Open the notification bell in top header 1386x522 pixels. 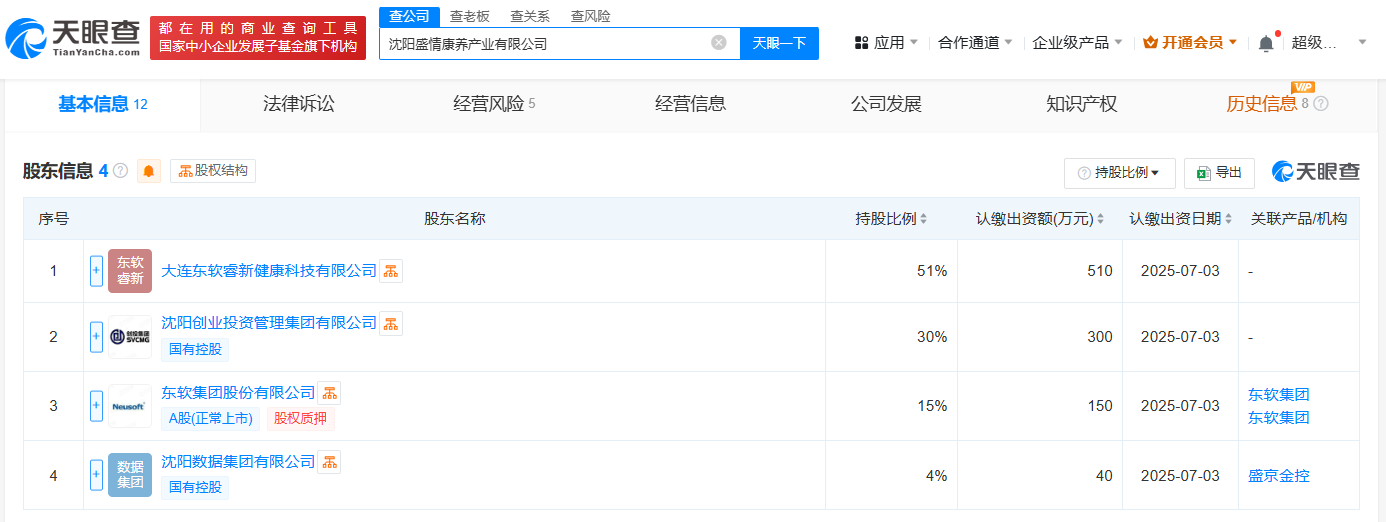pyautogui.click(x=1266, y=43)
